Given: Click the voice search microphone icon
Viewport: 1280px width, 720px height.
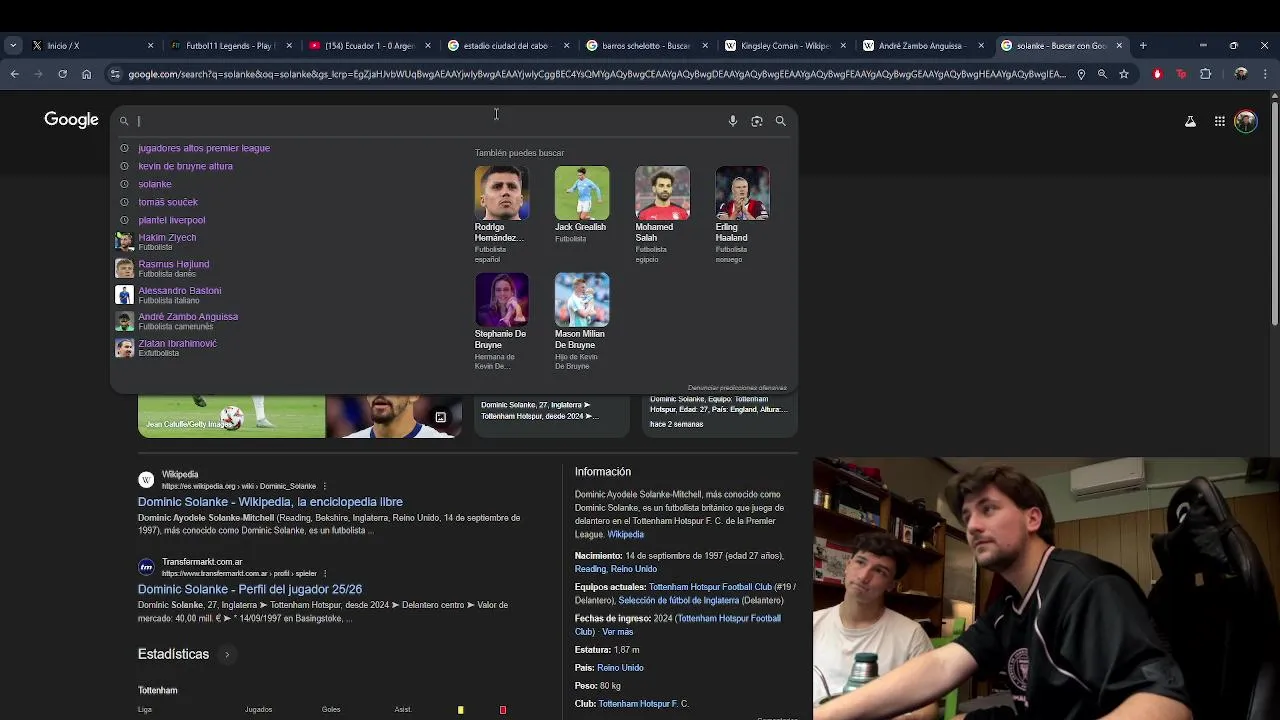Looking at the screenshot, I should [732, 121].
